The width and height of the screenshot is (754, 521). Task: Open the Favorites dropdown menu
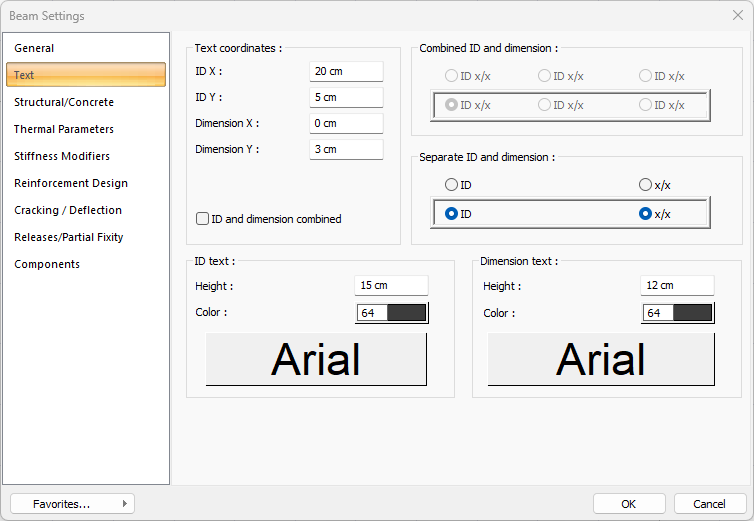pos(72,504)
